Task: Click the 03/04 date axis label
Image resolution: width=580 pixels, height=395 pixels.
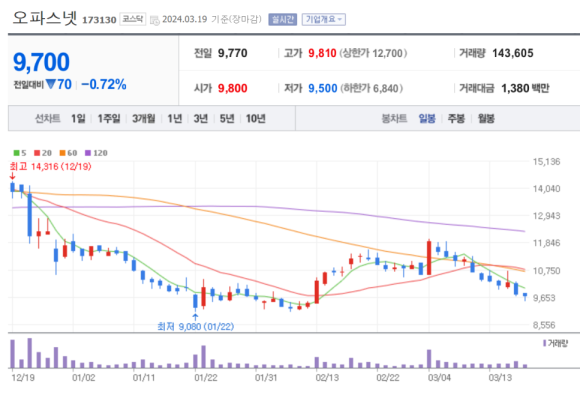Action: [439, 378]
